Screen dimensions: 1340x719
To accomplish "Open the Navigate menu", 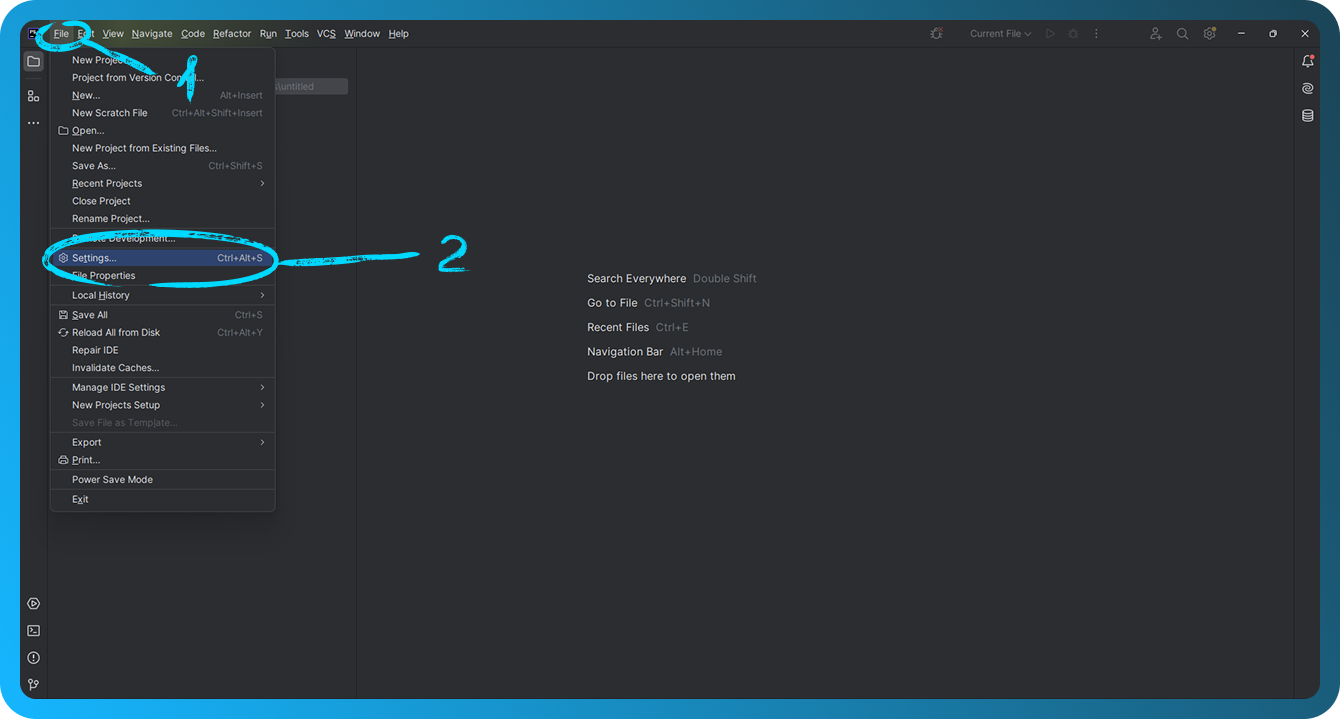I will 152,33.
